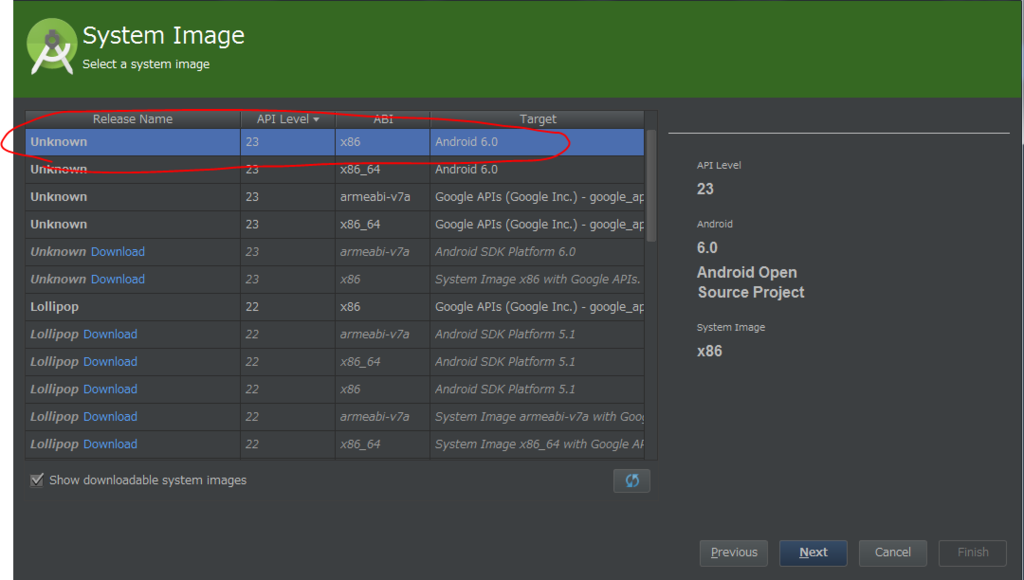The height and width of the screenshot is (580, 1024).
Task: Click the Previous button
Action: [x=734, y=553]
